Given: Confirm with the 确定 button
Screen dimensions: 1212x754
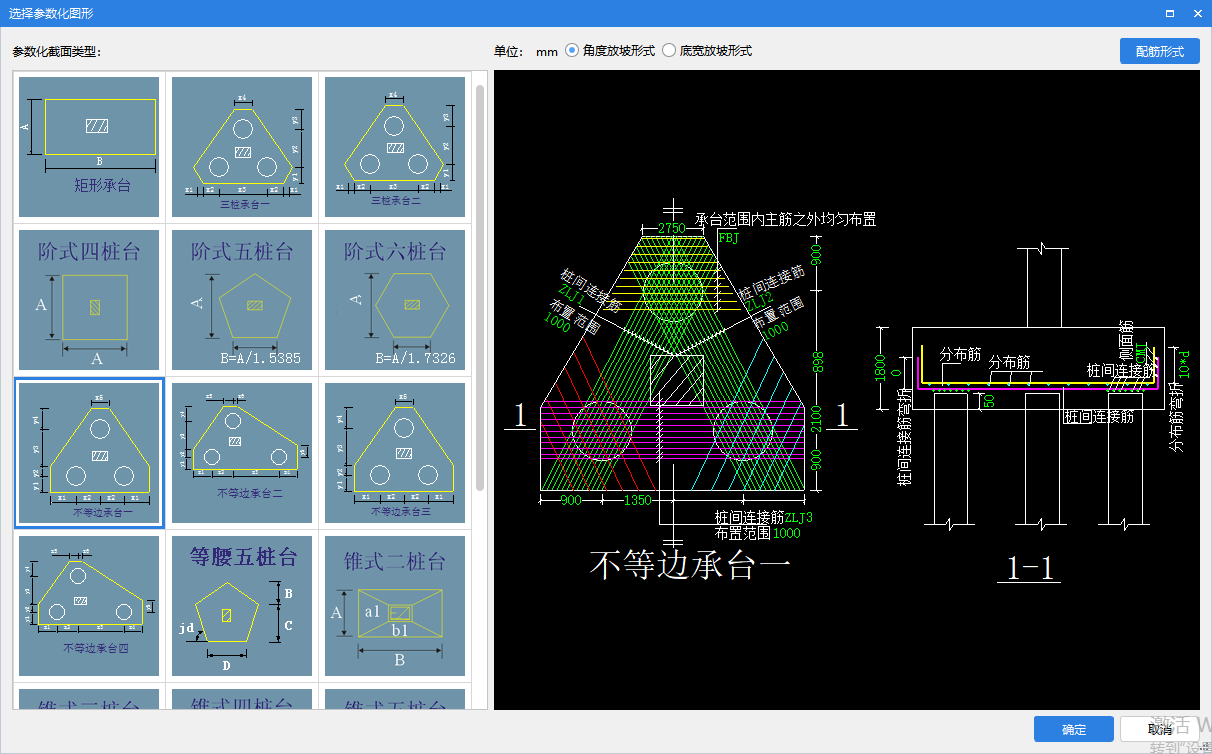Looking at the screenshot, I should [1074, 729].
